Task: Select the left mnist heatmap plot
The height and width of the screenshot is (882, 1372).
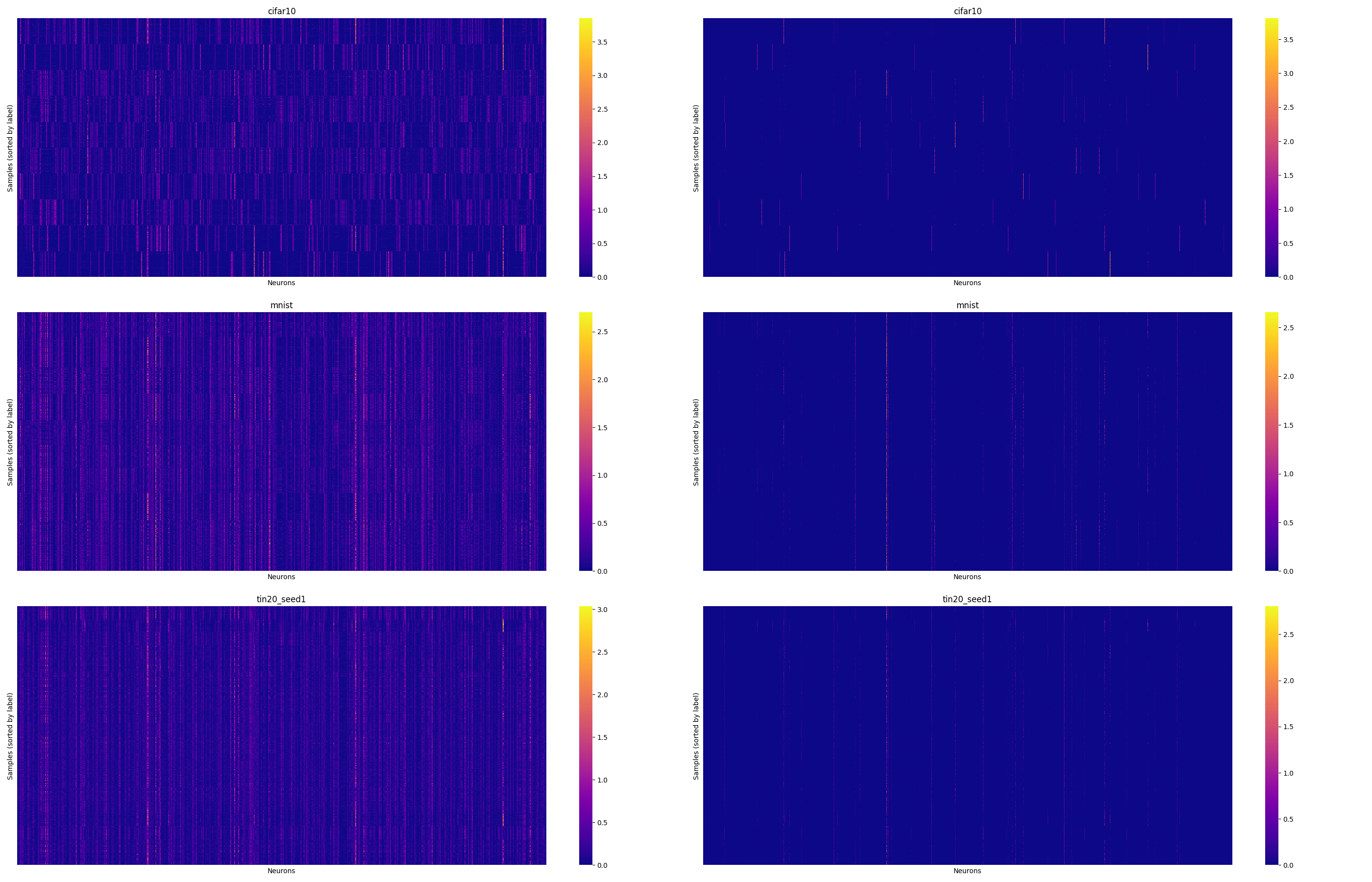Action: (282, 441)
